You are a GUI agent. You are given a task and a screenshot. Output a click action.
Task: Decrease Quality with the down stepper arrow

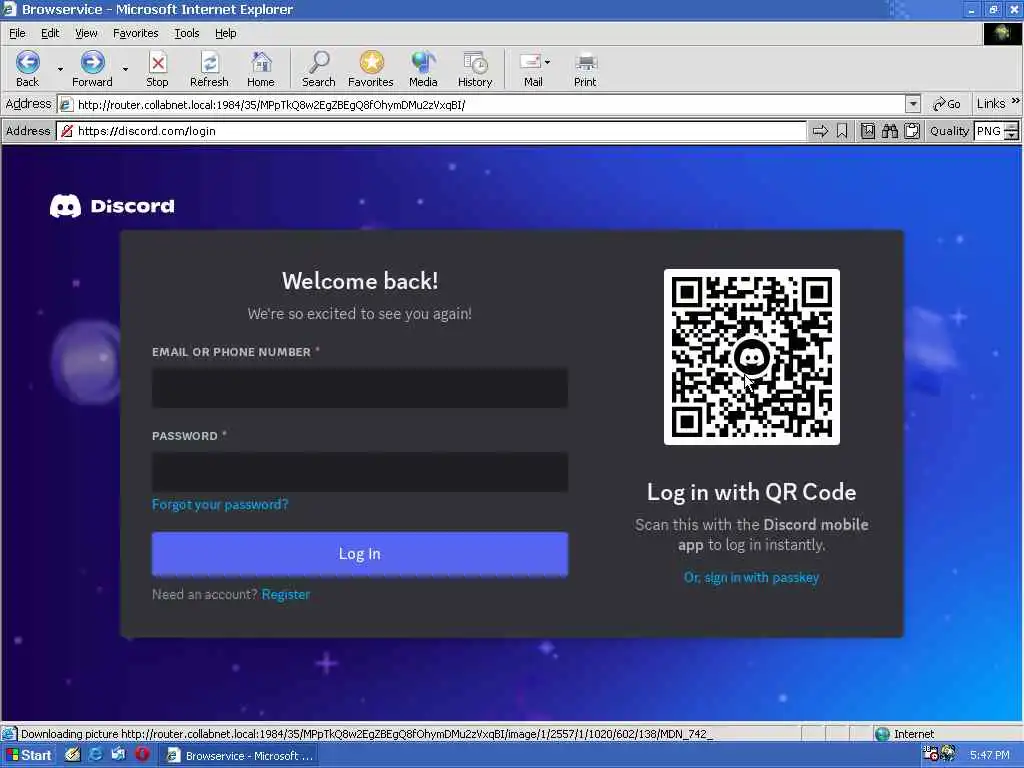1012,136
